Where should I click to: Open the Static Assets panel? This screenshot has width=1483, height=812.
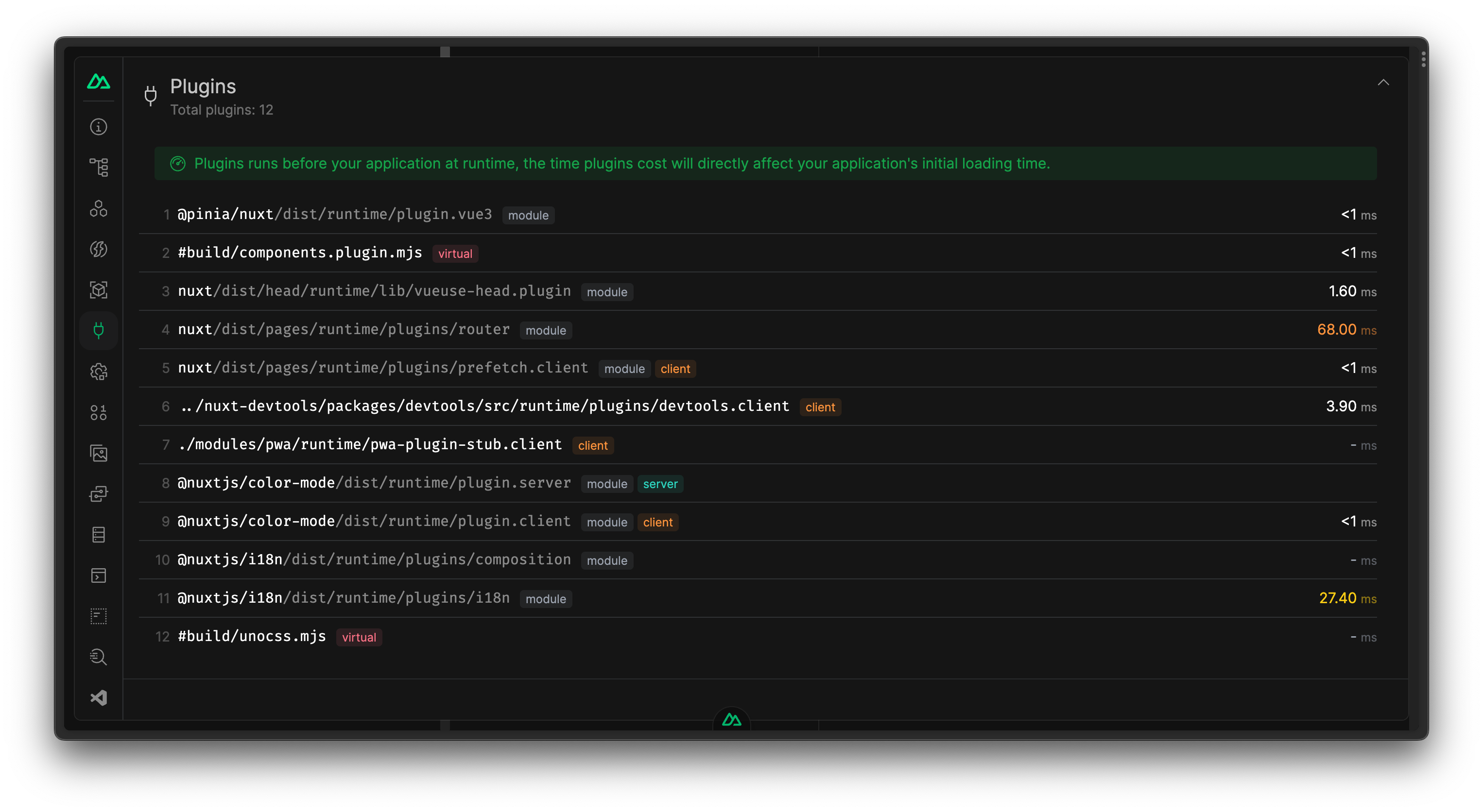click(x=99, y=453)
